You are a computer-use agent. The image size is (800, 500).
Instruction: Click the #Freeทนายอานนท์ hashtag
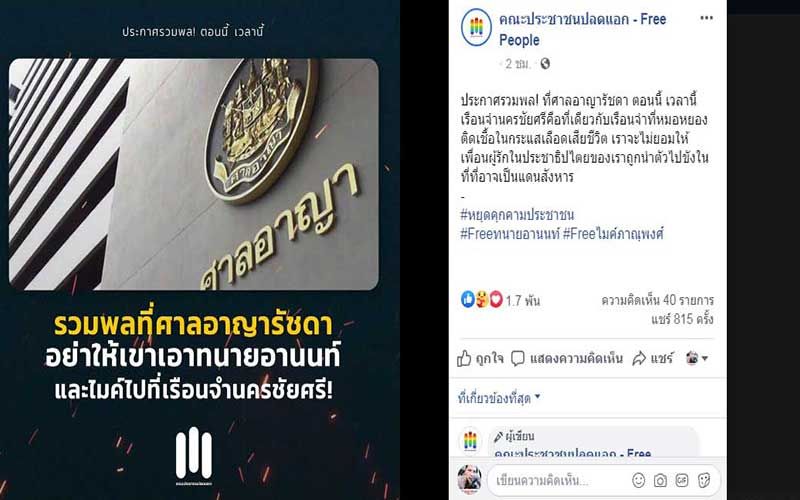(x=510, y=234)
